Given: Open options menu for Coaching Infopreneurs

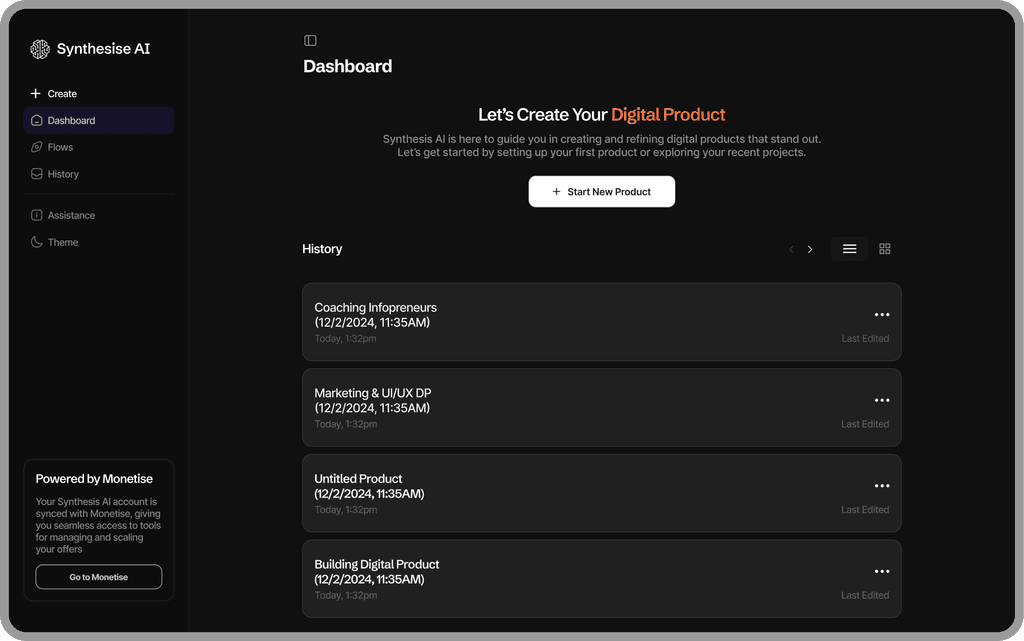Looking at the screenshot, I should [882, 315].
